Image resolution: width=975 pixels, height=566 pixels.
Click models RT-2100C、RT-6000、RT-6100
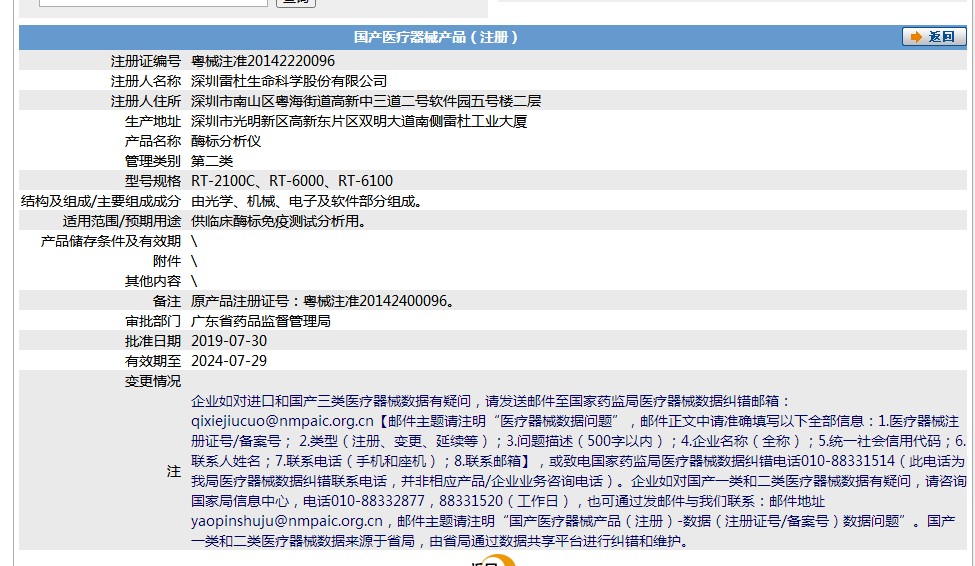pyautogui.click(x=292, y=181)
